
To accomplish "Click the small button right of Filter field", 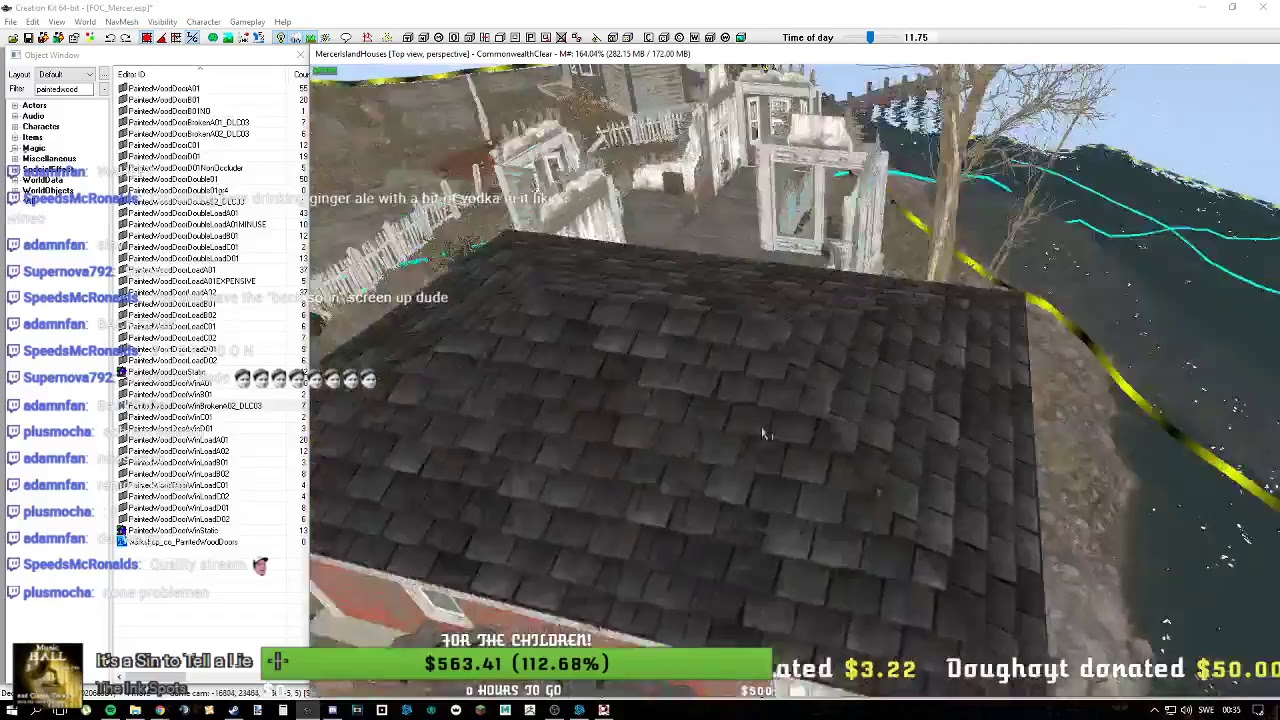I will coord(104,89).
